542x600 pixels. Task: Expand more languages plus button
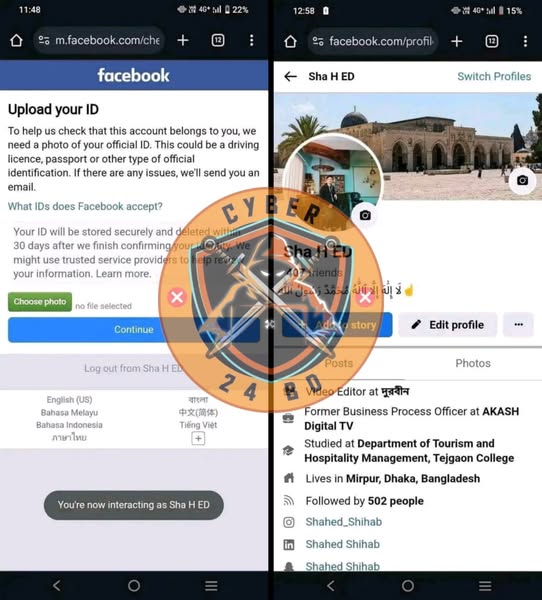tap(198, 439)
